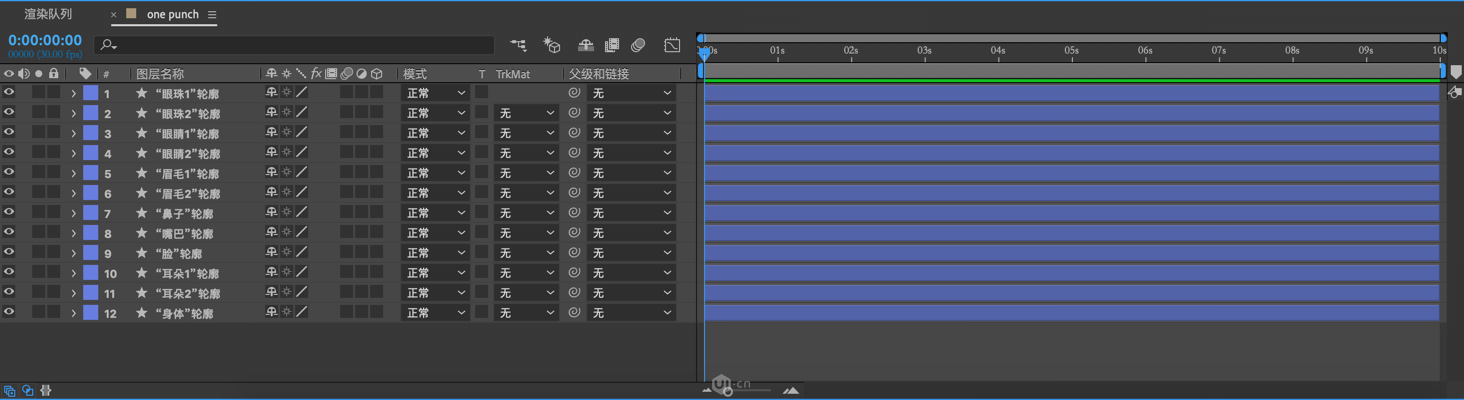Click the shy layers hide icon

[x=586, y=45]
